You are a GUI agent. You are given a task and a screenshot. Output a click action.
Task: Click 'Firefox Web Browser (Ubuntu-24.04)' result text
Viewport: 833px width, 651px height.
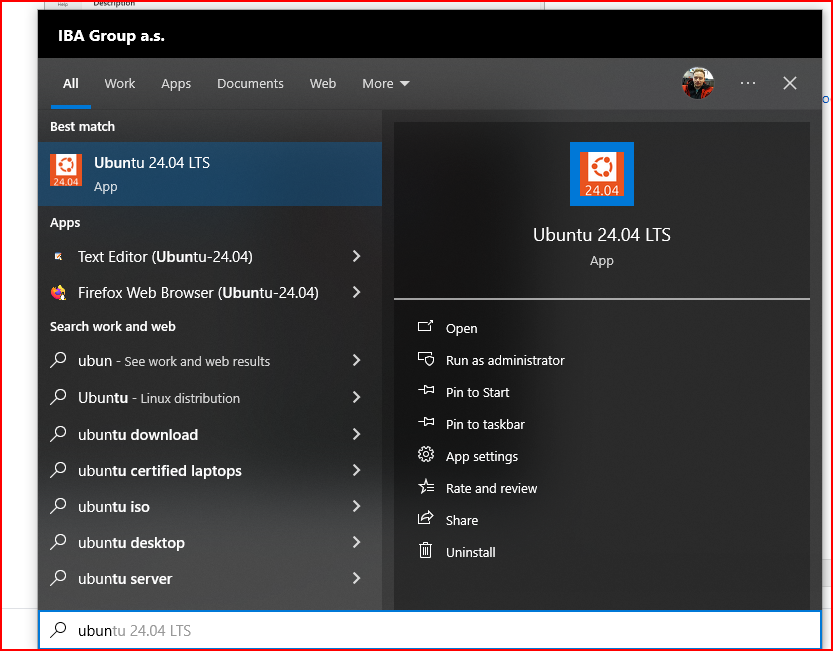(198, 293)
